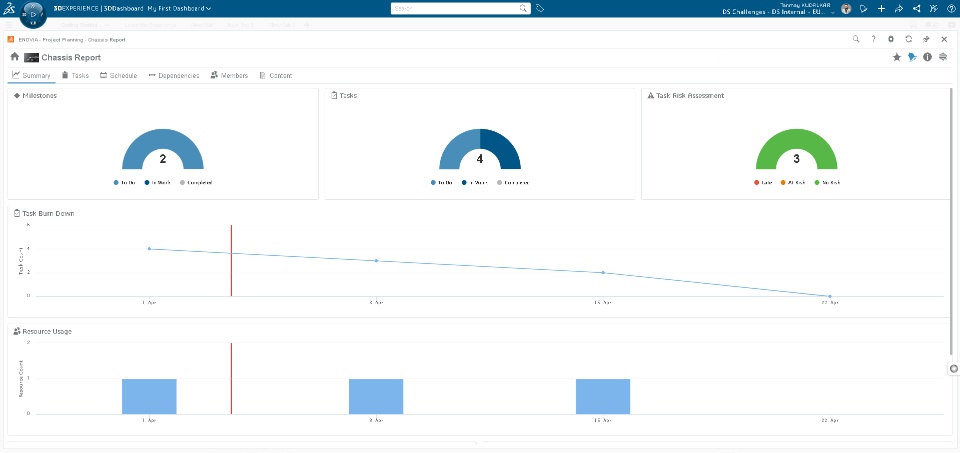Image resolution: width=960 pixels, height=453 pixels.
Task: Click the green Task Risk gauge showing 3
Action: click(x=797, y=149)
